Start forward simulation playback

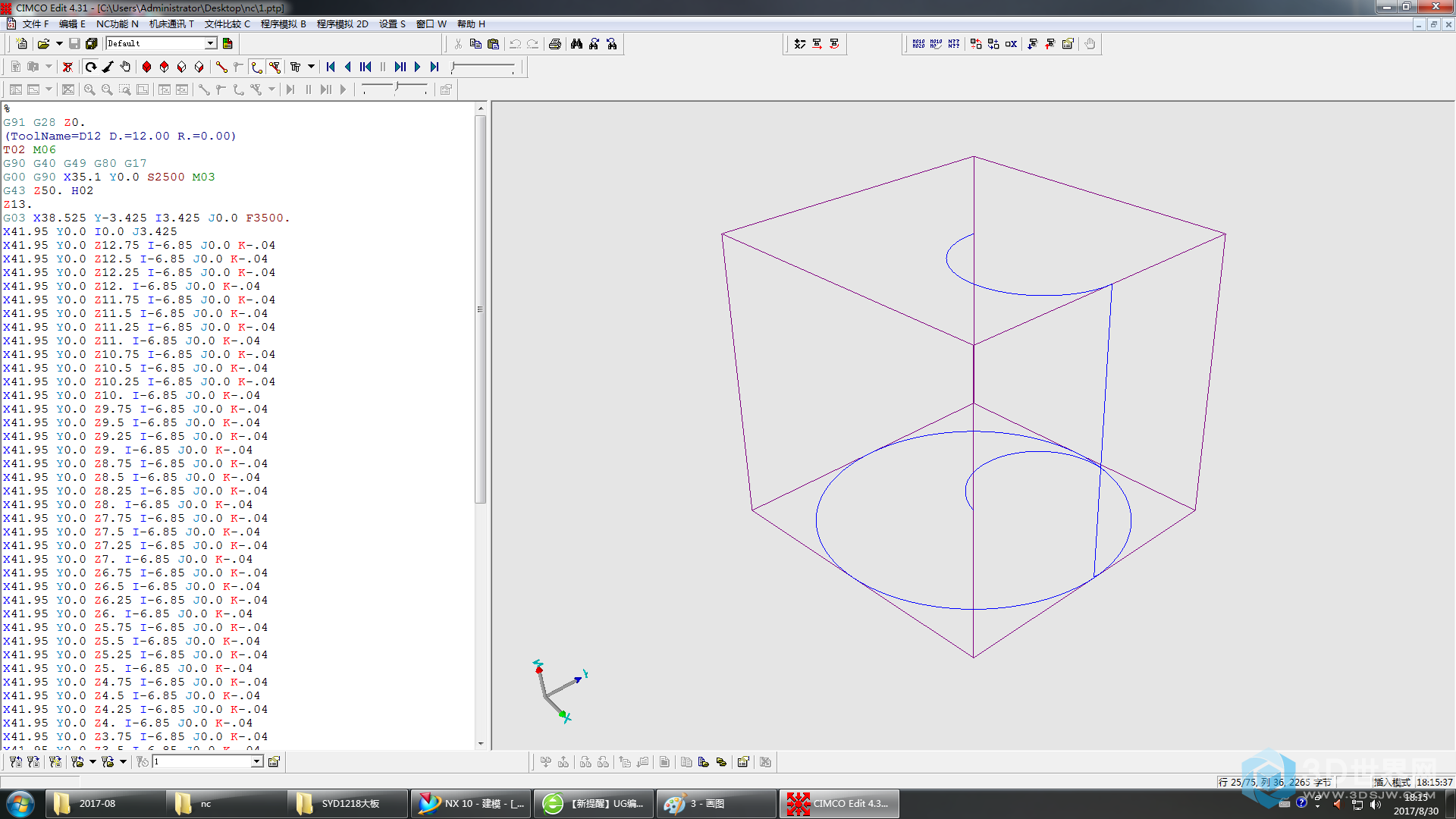(417, 67)
